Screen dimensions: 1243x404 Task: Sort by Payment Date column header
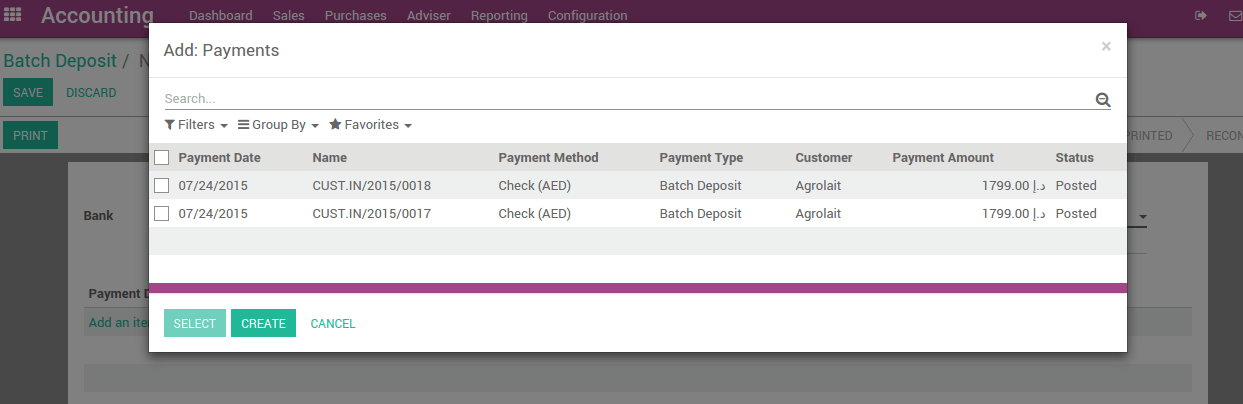pyautogui.click(x=219, y=157)
